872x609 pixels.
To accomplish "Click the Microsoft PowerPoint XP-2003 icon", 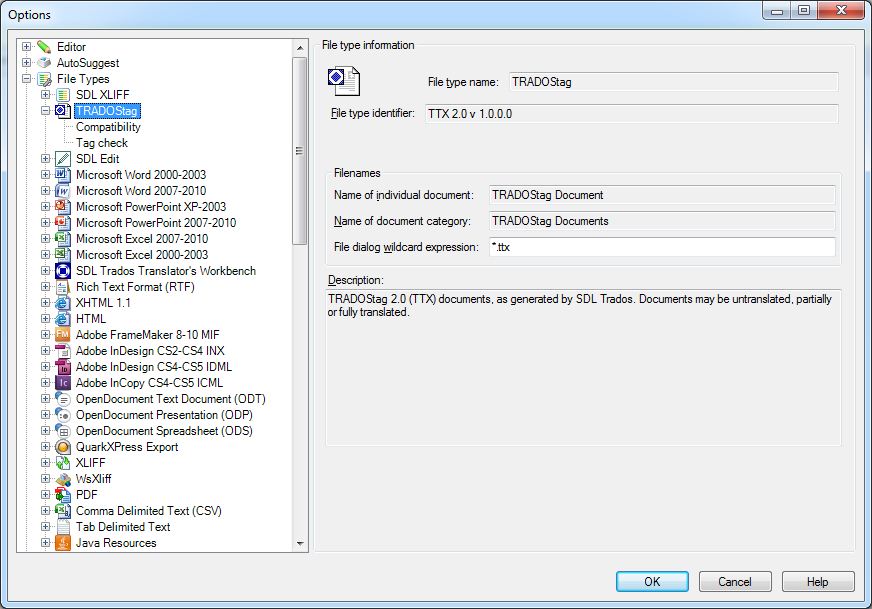I will (x=63, y=207).
